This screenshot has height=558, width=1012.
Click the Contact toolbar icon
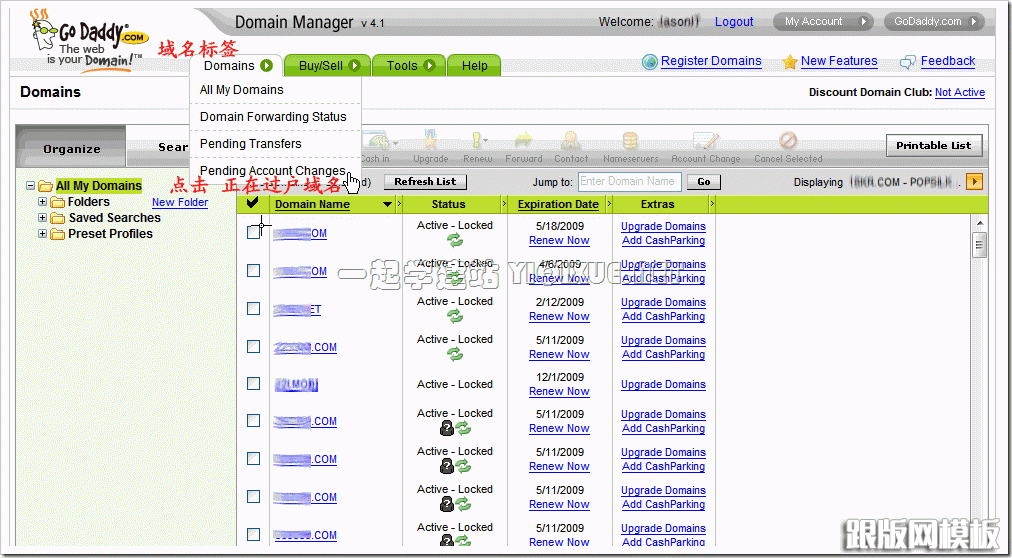click(x=571, y=140)
